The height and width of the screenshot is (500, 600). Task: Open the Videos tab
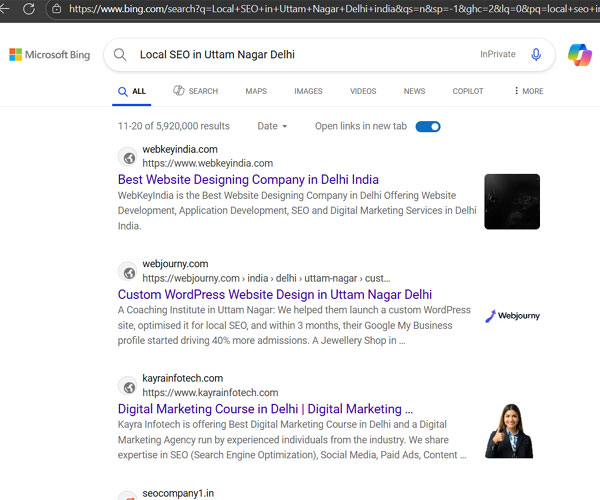pyautogui.click(x=363, y=91)
